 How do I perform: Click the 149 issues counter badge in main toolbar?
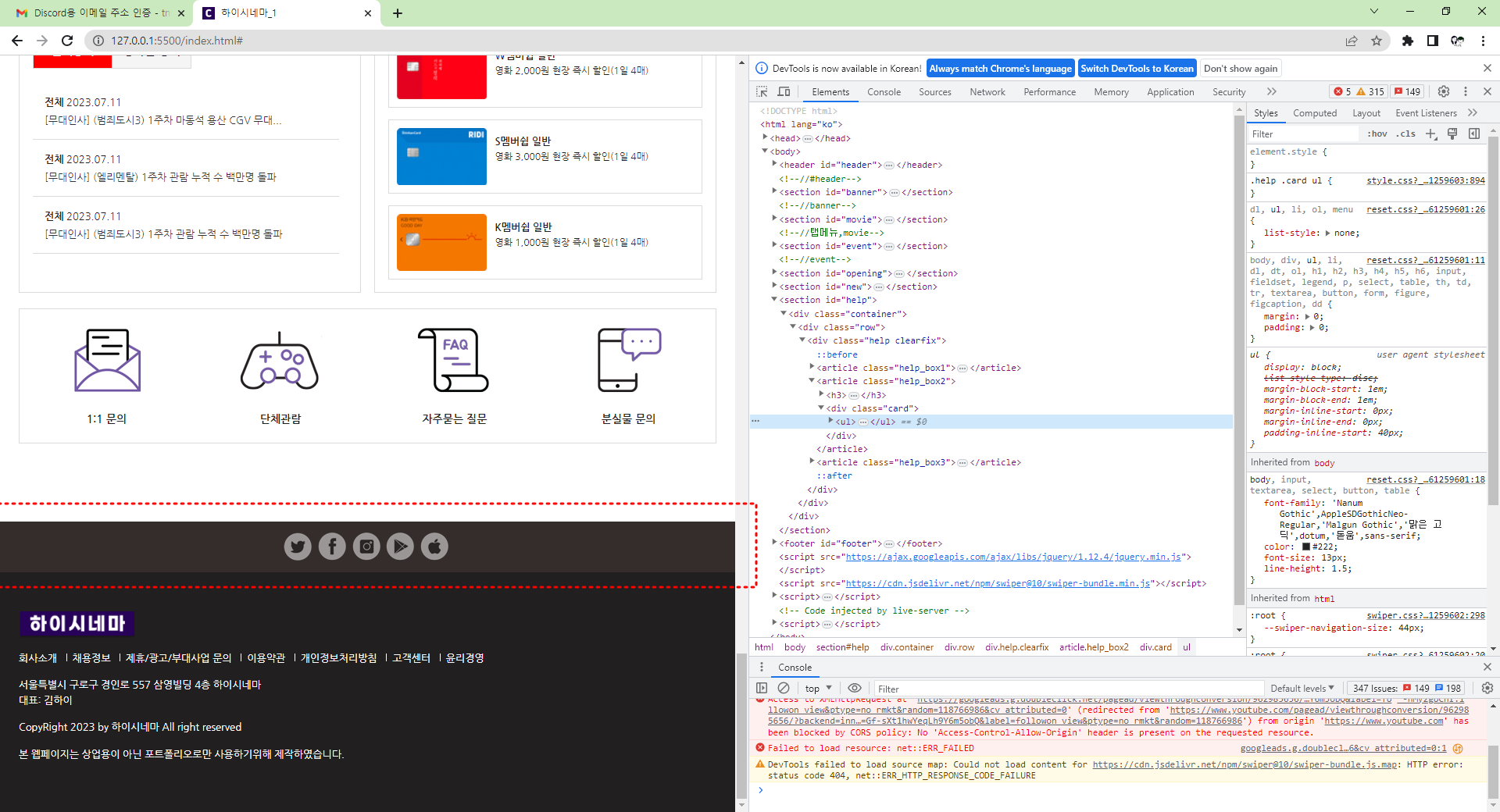pyautogui.click(x=1408, y=91)
